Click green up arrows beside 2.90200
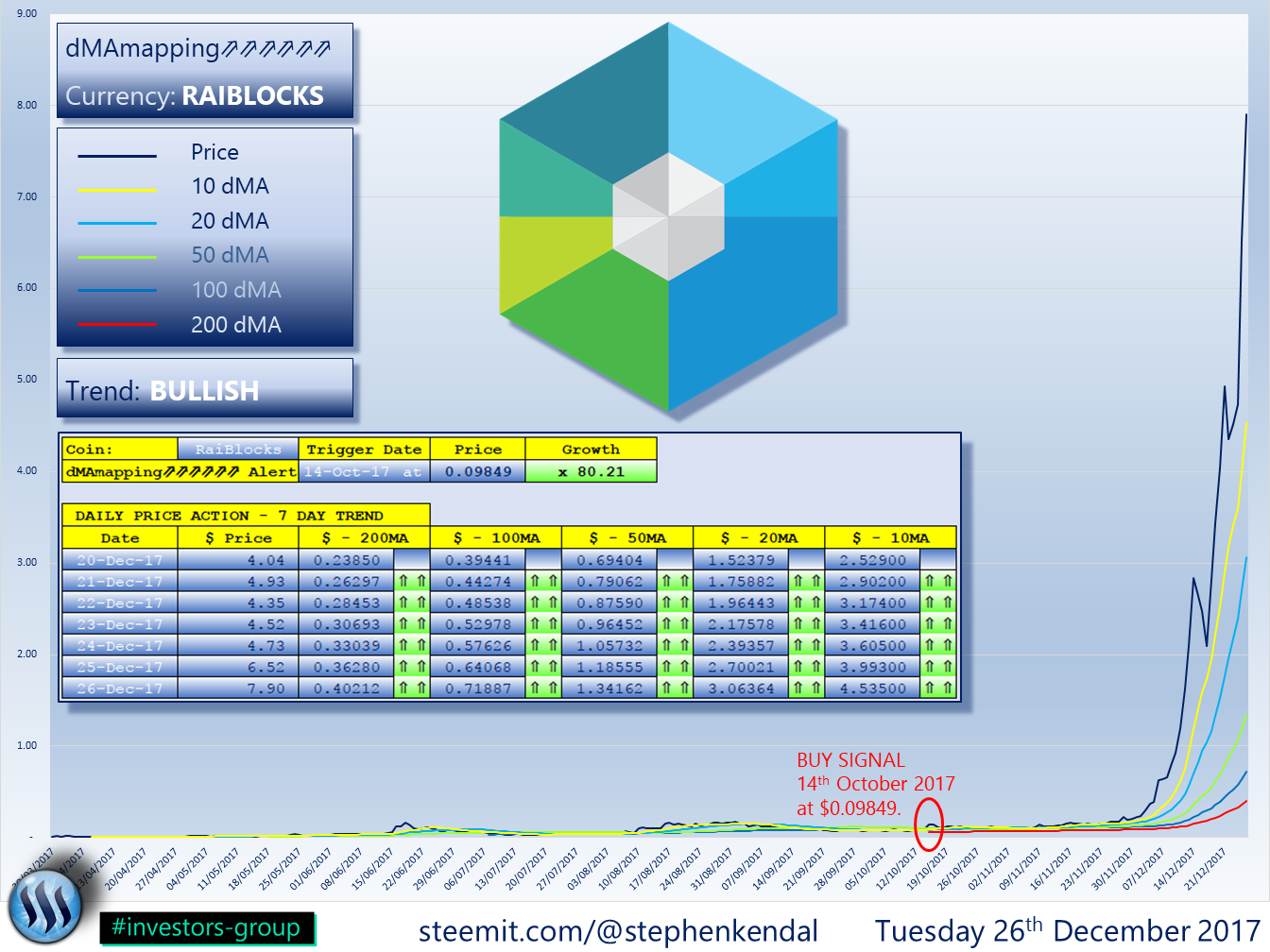 (938, 582)
